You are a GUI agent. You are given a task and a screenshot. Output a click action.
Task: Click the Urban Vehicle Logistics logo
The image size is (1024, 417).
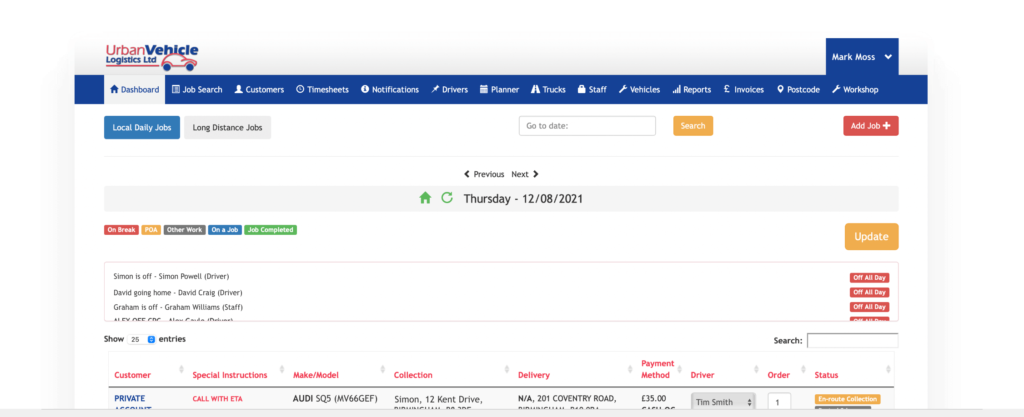click(152, 57)
